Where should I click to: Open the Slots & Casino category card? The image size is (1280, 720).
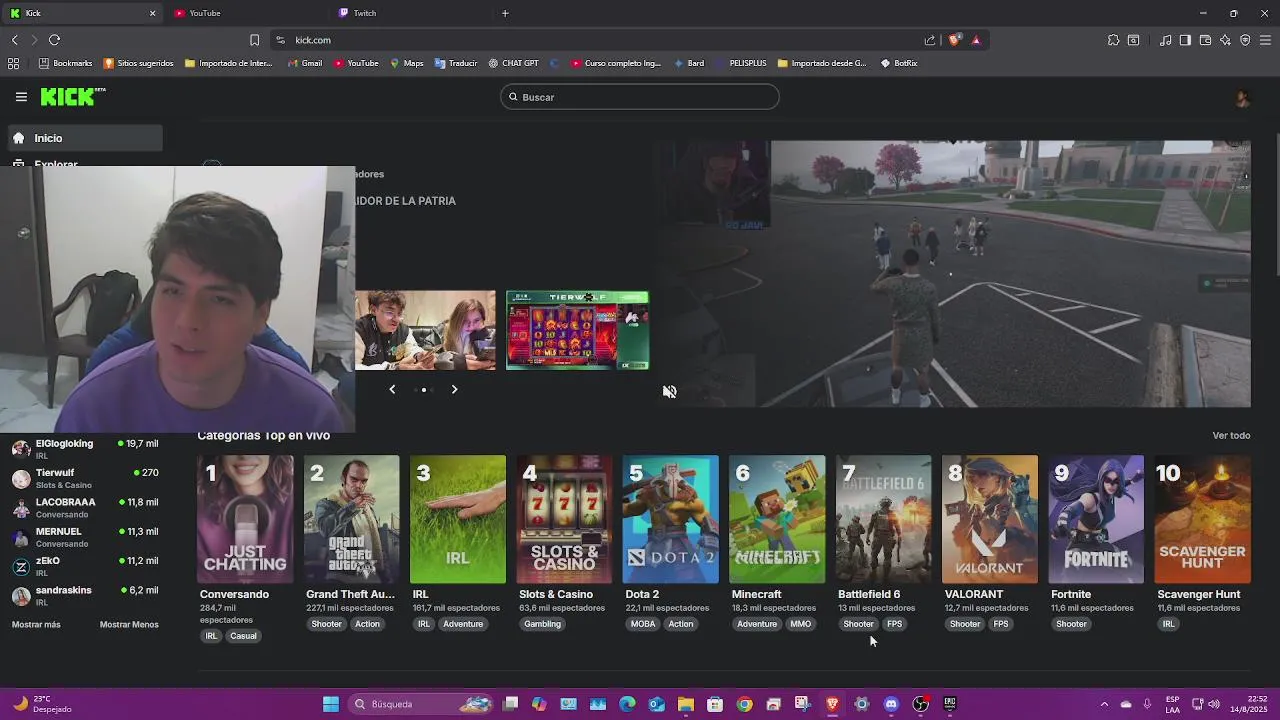pyautogui.click(x=564, y=519)
